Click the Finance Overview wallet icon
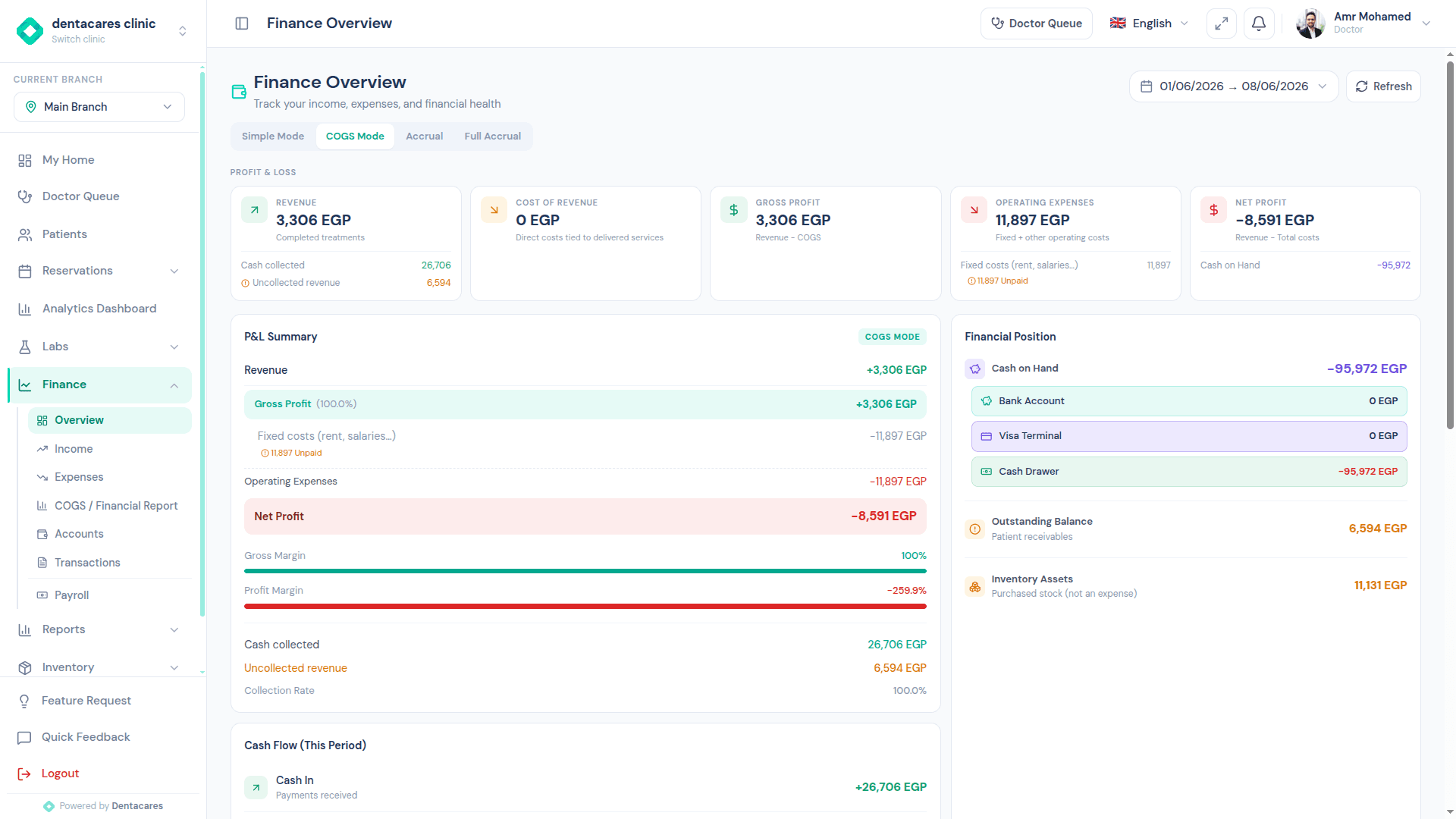Screen dimensions: 1456x819 tap(239, 92)
